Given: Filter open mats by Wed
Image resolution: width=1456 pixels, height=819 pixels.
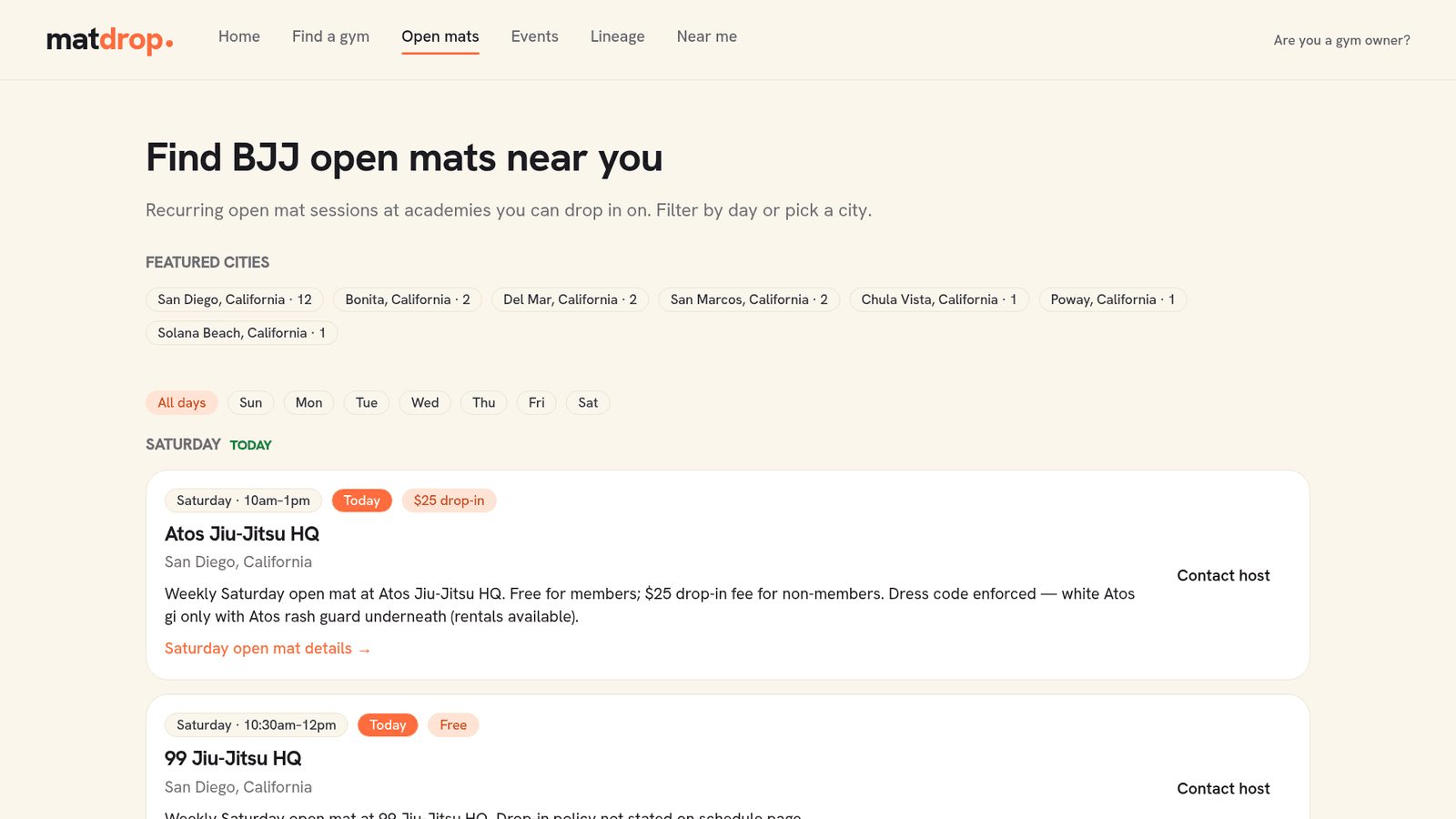Looking at the screenshot, I should point(425,403).
